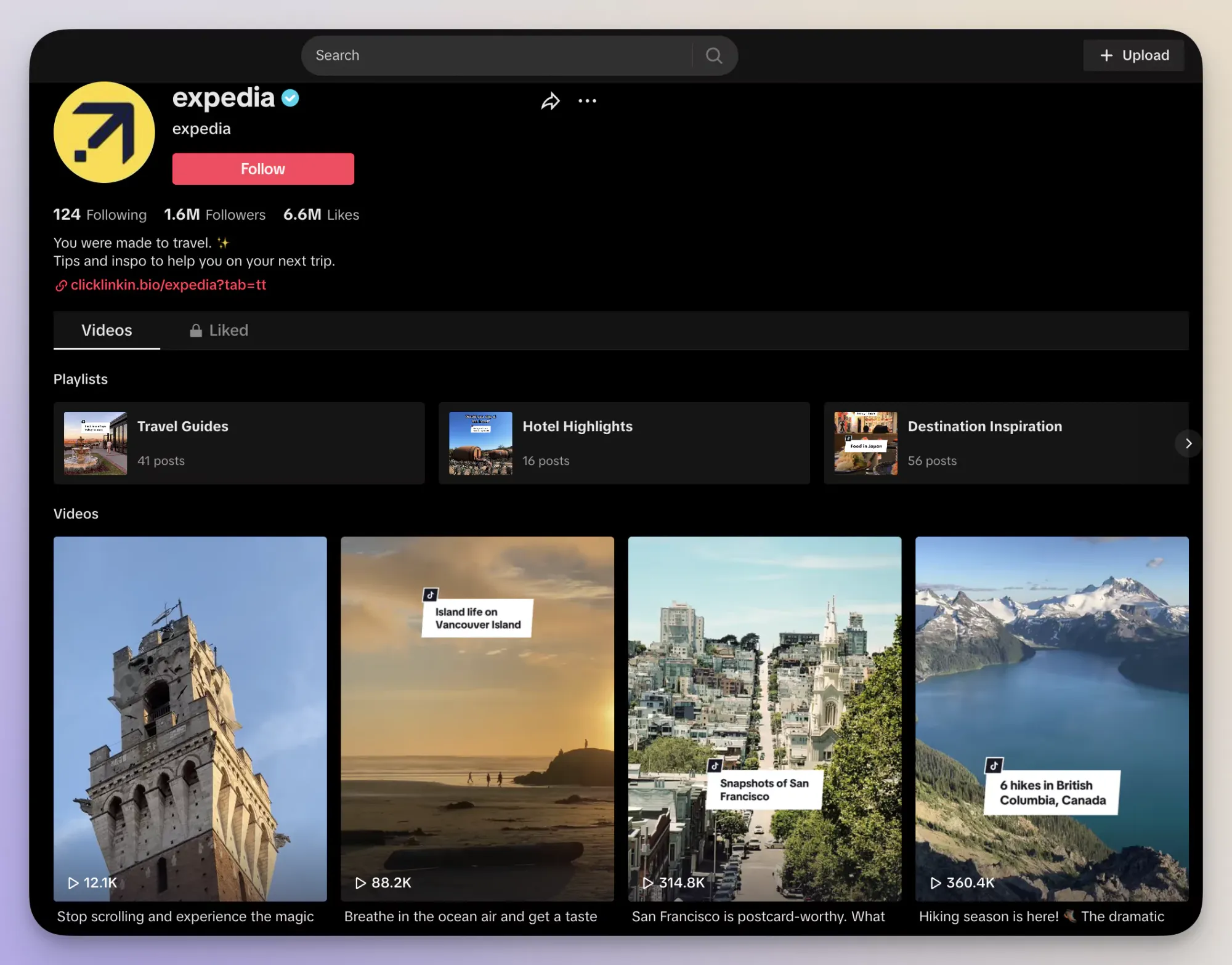1232x965 pixels.
Task: Click the Travel Guides playlist thumbnail
Action: pyautogui.click(x=95, y=443)
